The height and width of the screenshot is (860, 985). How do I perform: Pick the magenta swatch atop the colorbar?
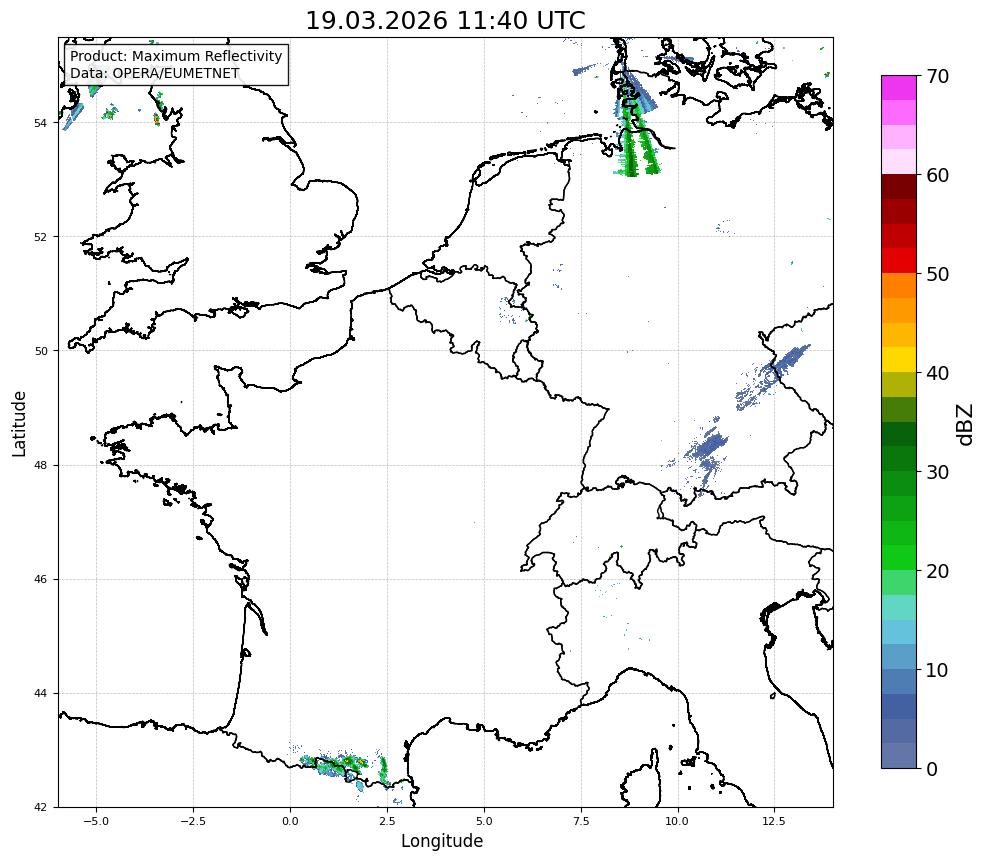tap(899, 88)
